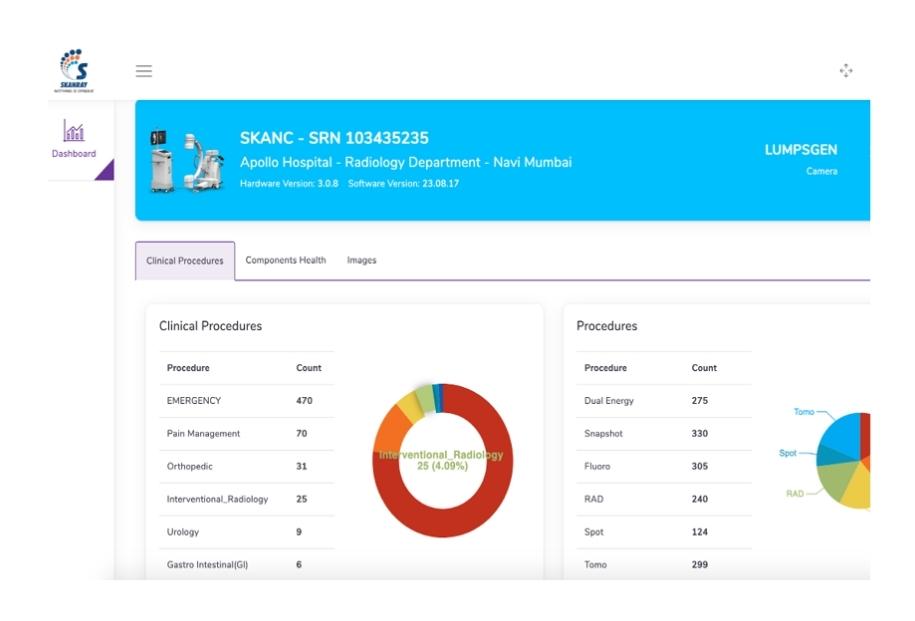The height and width of the screenshot is (621, 915).
Task: Select the Spot row in Procedures table
Action: [x=663, y=532]
